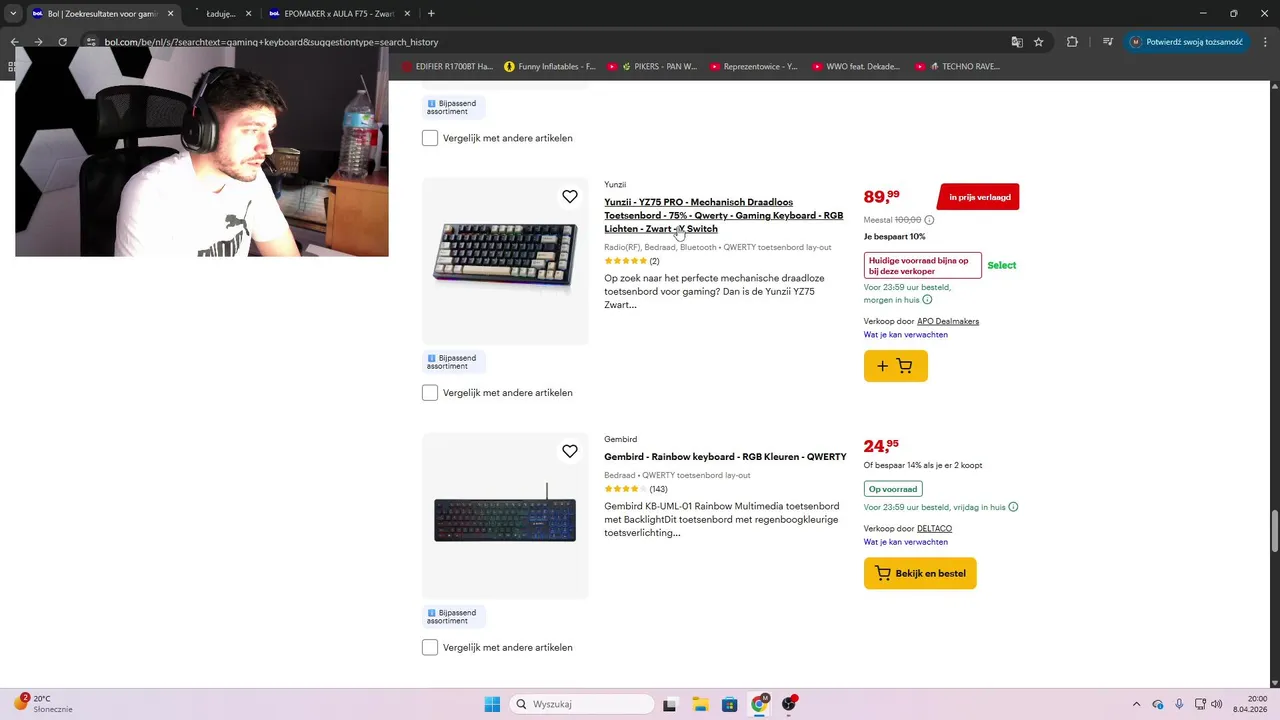This screenshot has width=1280, height=720.
Task: Open seller APO Dealmakers link
Action: point(948,322)
